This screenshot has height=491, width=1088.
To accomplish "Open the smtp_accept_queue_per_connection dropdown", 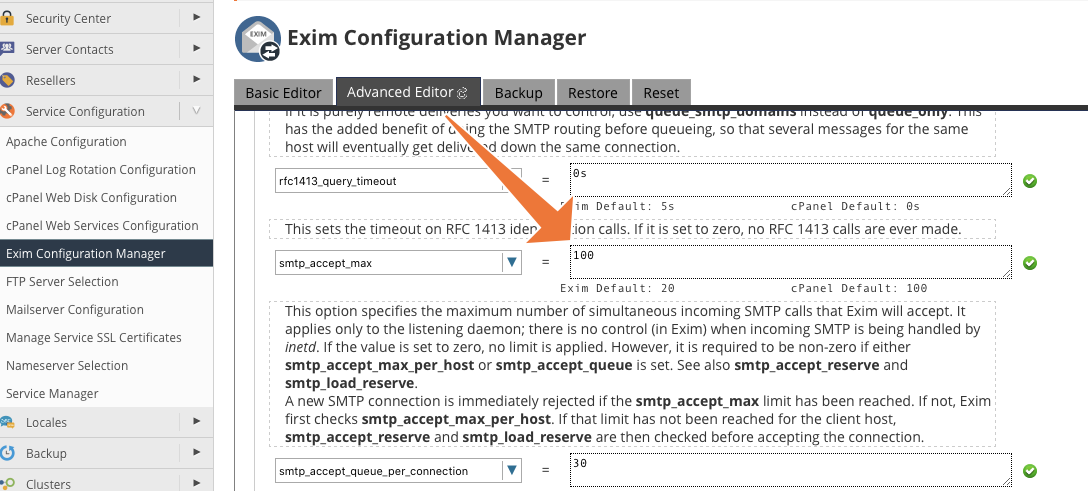I will pyautogui.click(x=512, y=470).
